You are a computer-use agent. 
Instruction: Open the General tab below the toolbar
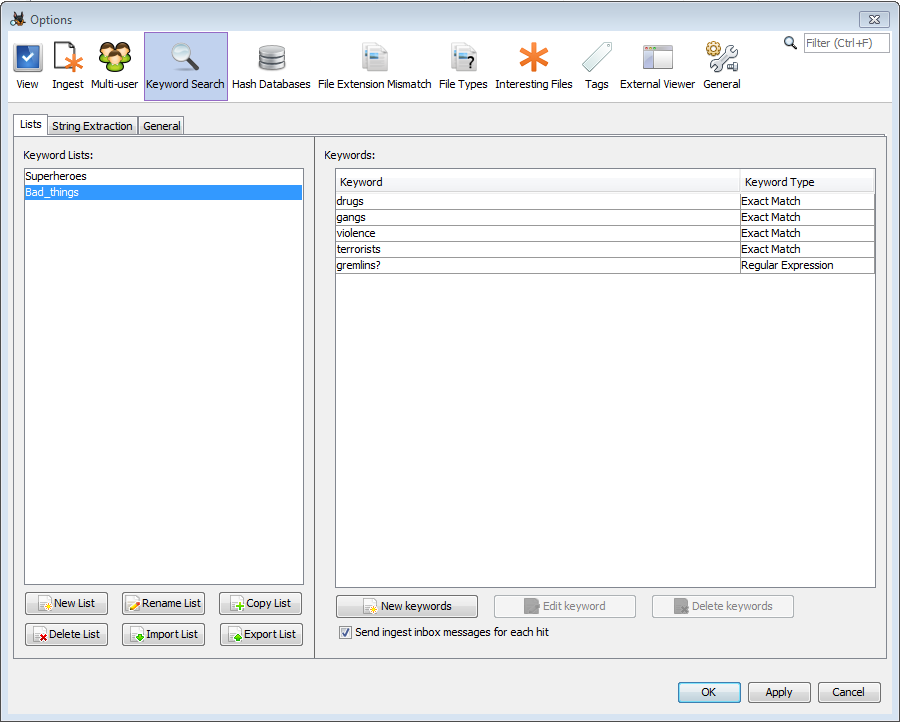click(x=161, y=126)
